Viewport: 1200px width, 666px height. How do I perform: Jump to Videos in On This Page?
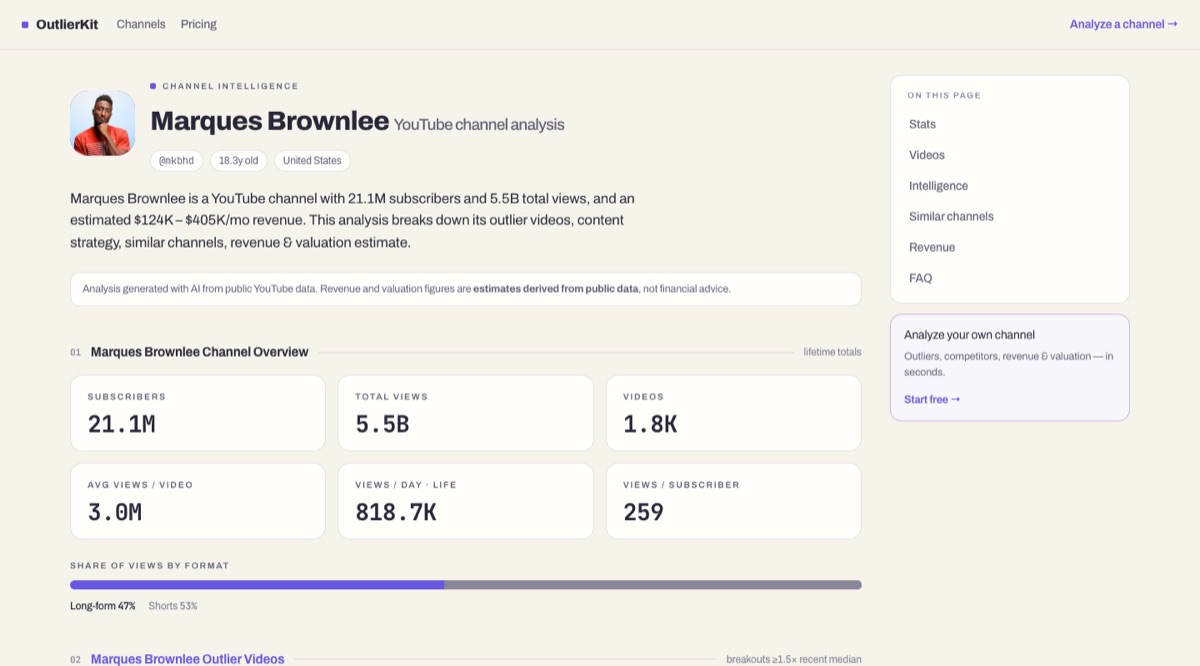926,155
